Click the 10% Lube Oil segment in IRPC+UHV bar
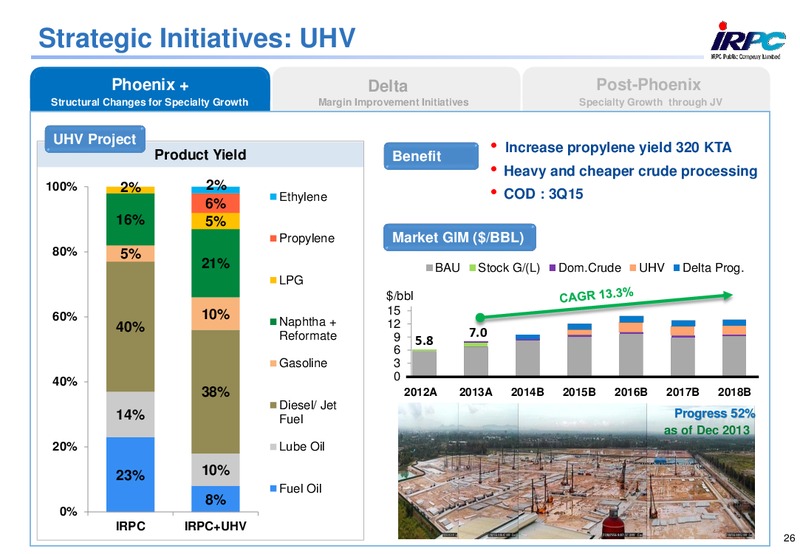 [215, 470]
